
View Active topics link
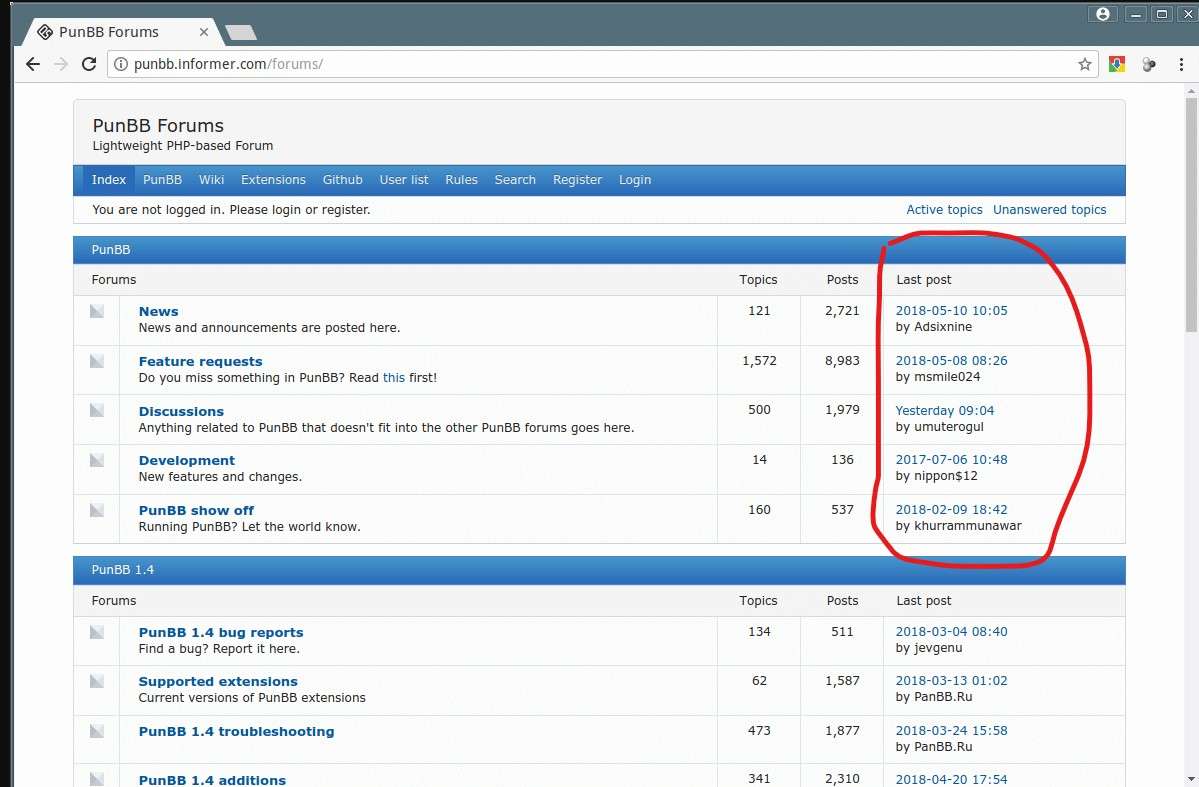point(944,210)
